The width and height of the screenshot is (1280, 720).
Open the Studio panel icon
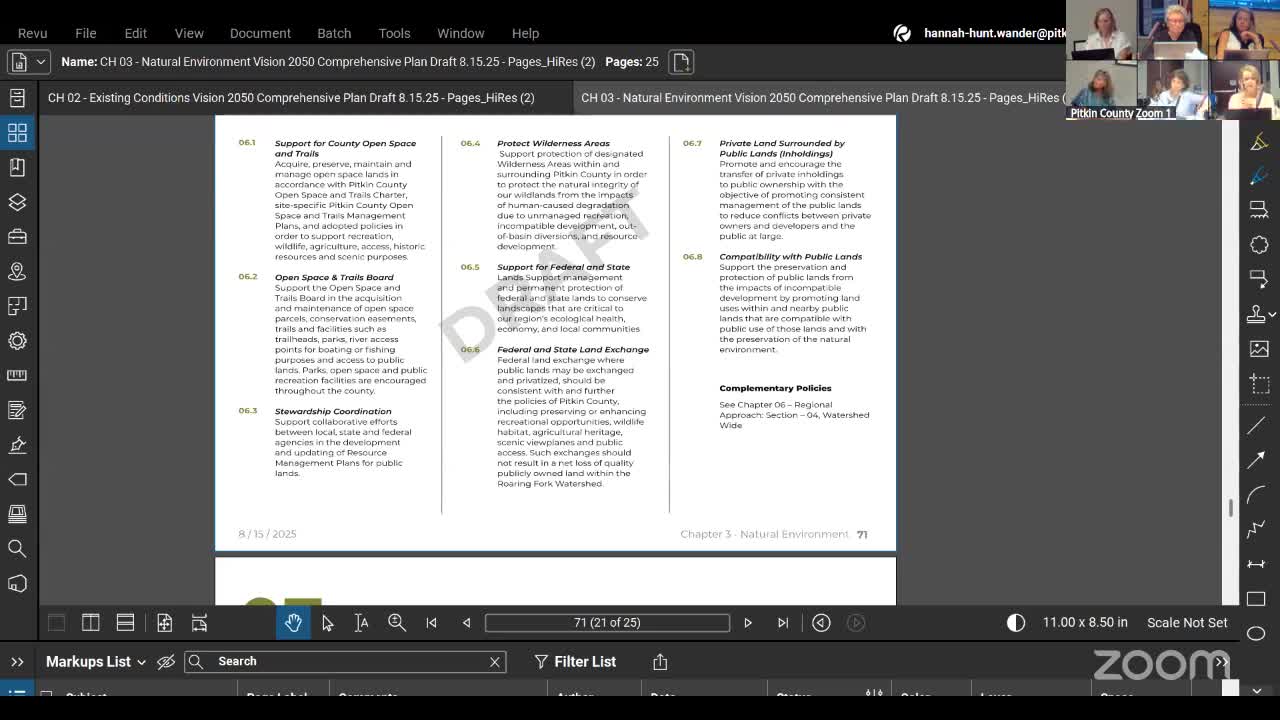[x=17, y=583]
